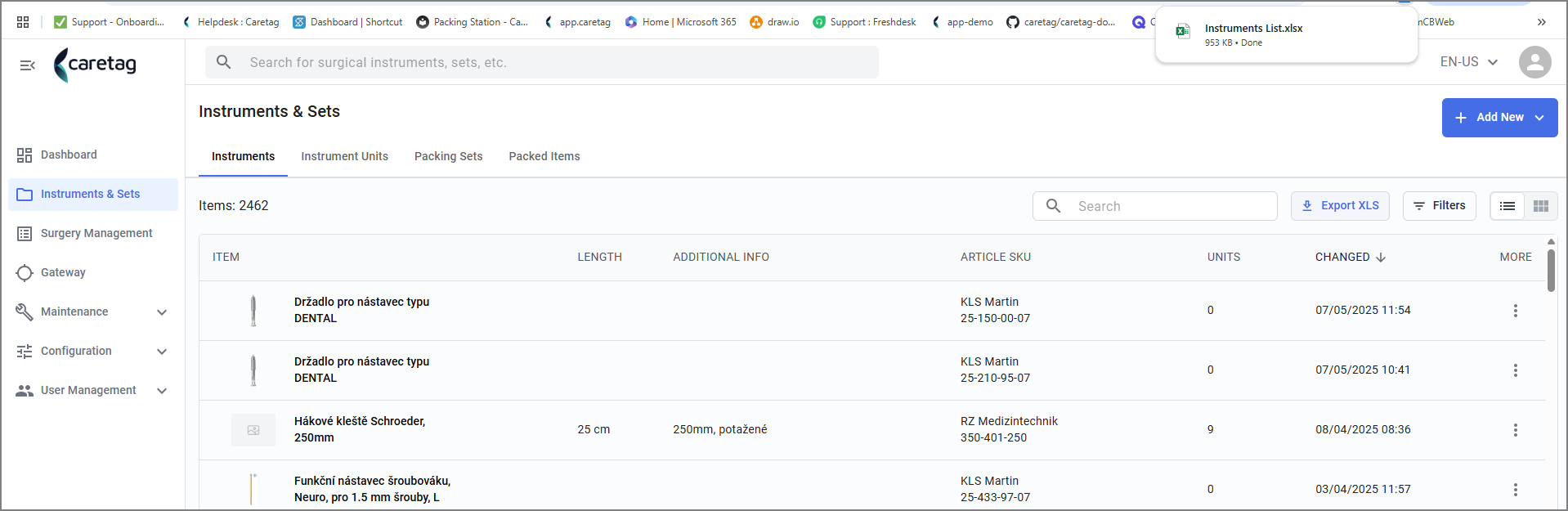
Task: Open the user profile avatar
Action: 1534,62
